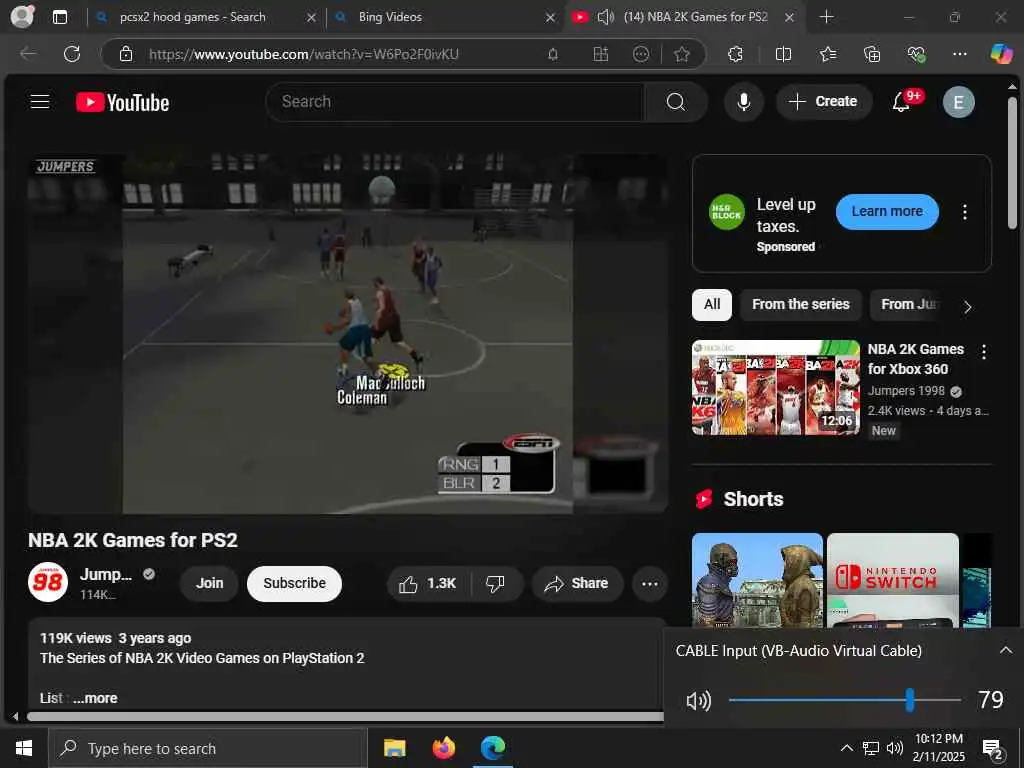The image size is (1024, 768).
Task: Open the YouTube guide hamburger menu
Action: click(40, 102)
